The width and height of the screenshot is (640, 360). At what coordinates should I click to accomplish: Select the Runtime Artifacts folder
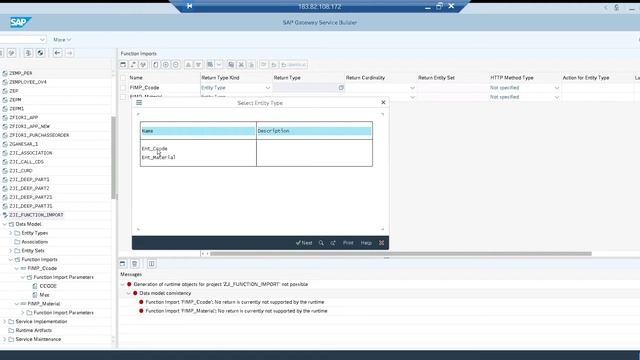(x=33, y=331)
